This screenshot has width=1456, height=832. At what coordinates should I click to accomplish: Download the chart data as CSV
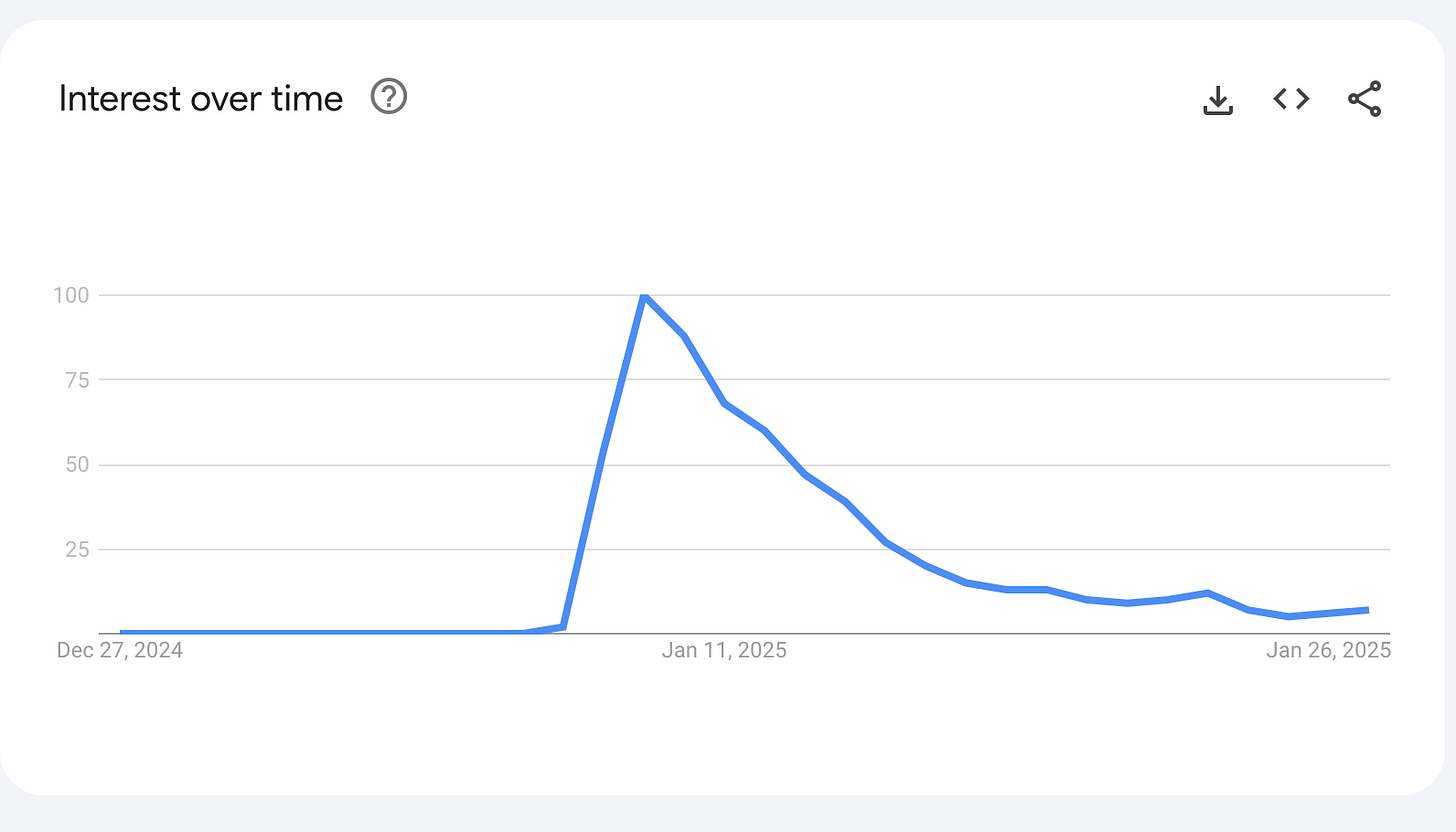[x=1217, y=99]
